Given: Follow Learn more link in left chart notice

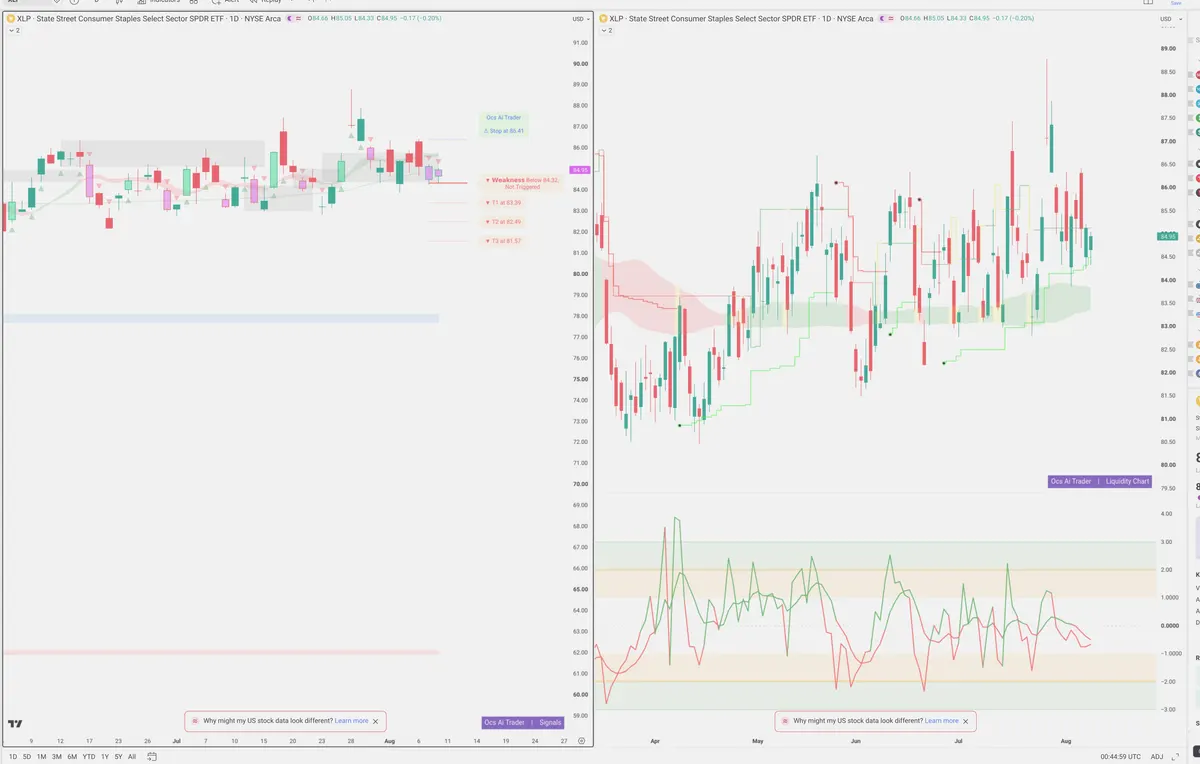Looking at the screenshot, I should click(351, 720).
